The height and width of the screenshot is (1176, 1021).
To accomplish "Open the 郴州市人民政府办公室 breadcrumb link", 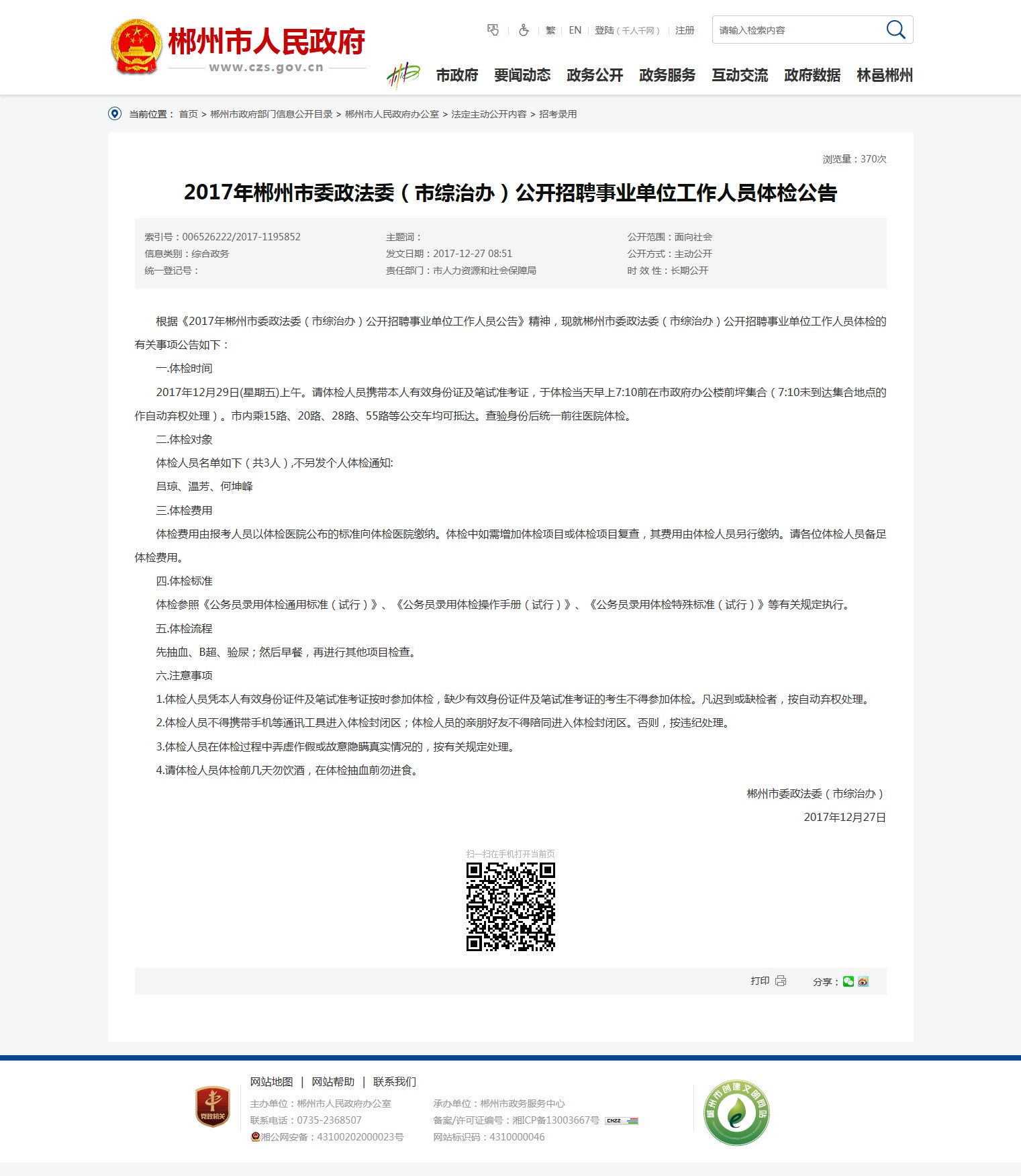I will pyautogui.click(x=392, y=114).
